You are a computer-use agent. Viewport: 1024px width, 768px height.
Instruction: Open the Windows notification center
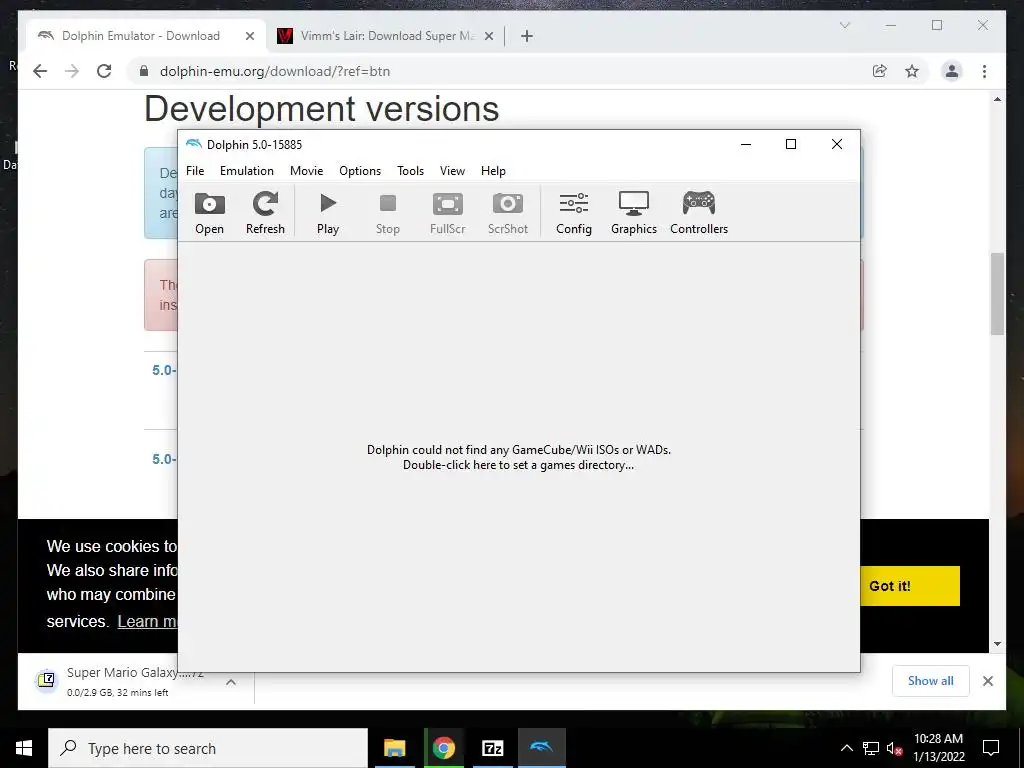(x=991, y=748)
